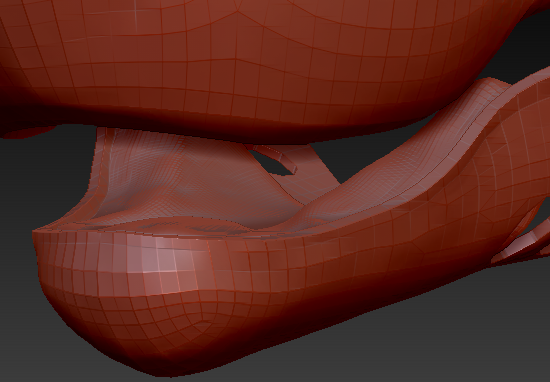
Task: Select the curved dense band sweeping up to the right
Action: [x=403, y=147]
